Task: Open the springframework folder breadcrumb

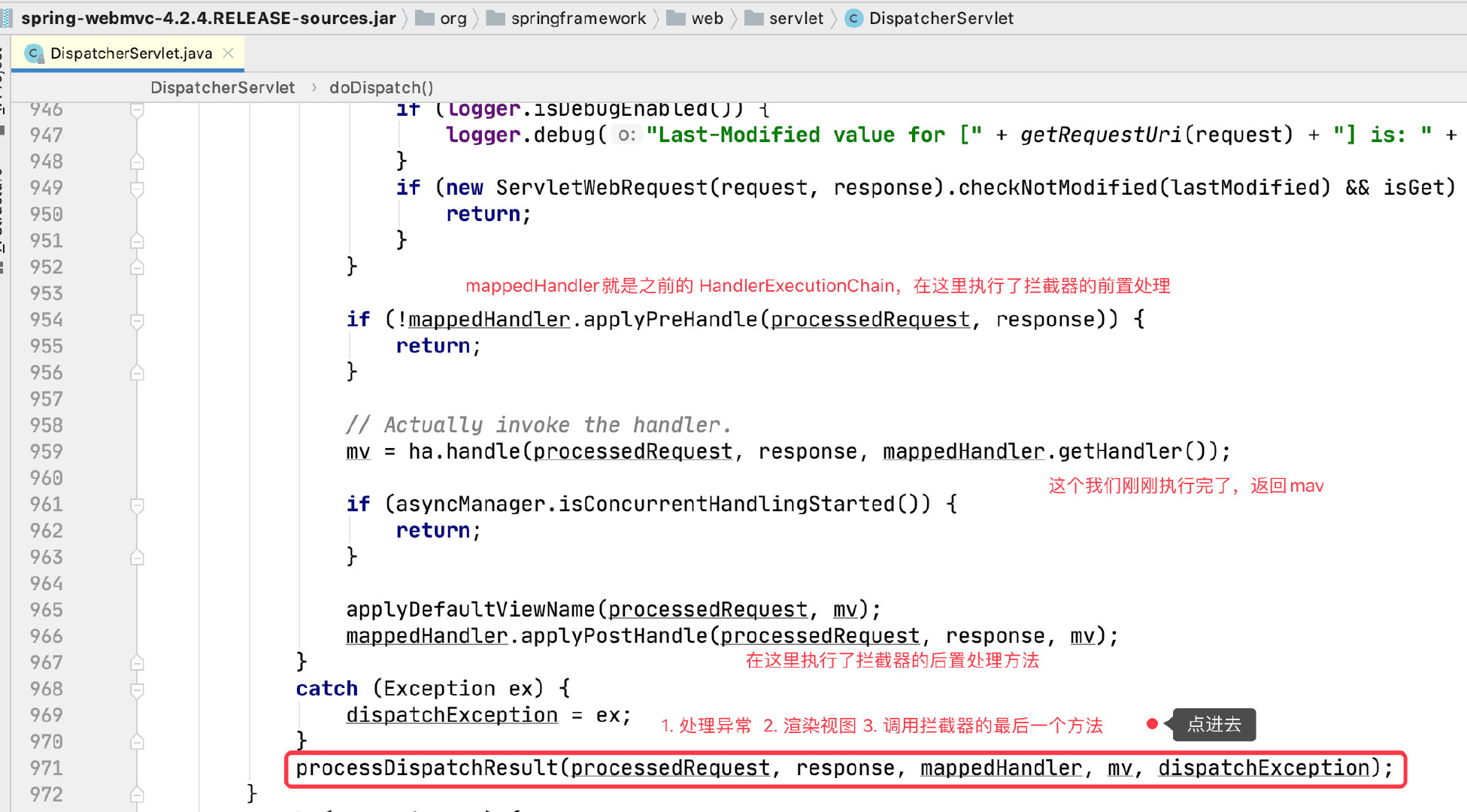Action: (578, 18)
